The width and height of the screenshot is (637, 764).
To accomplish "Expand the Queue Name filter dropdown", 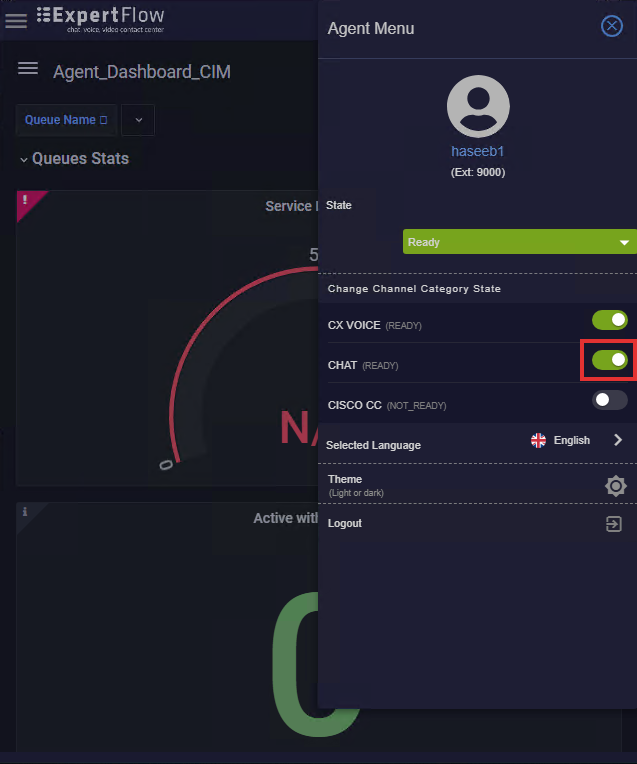I will [x=138, y=120].
